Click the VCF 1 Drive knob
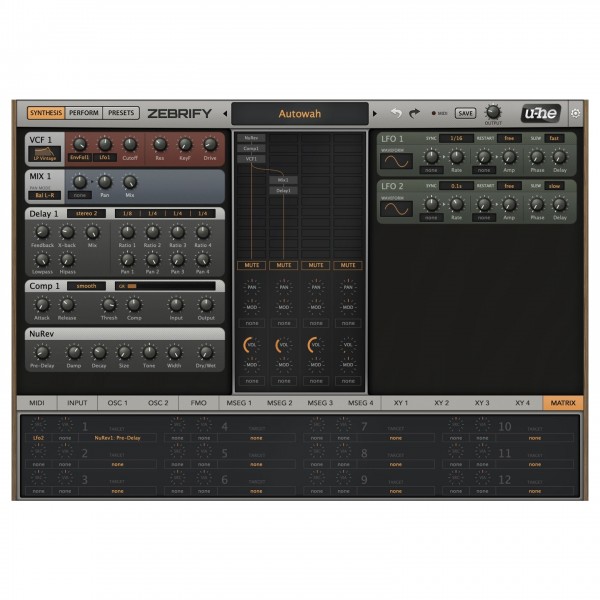 210,145
